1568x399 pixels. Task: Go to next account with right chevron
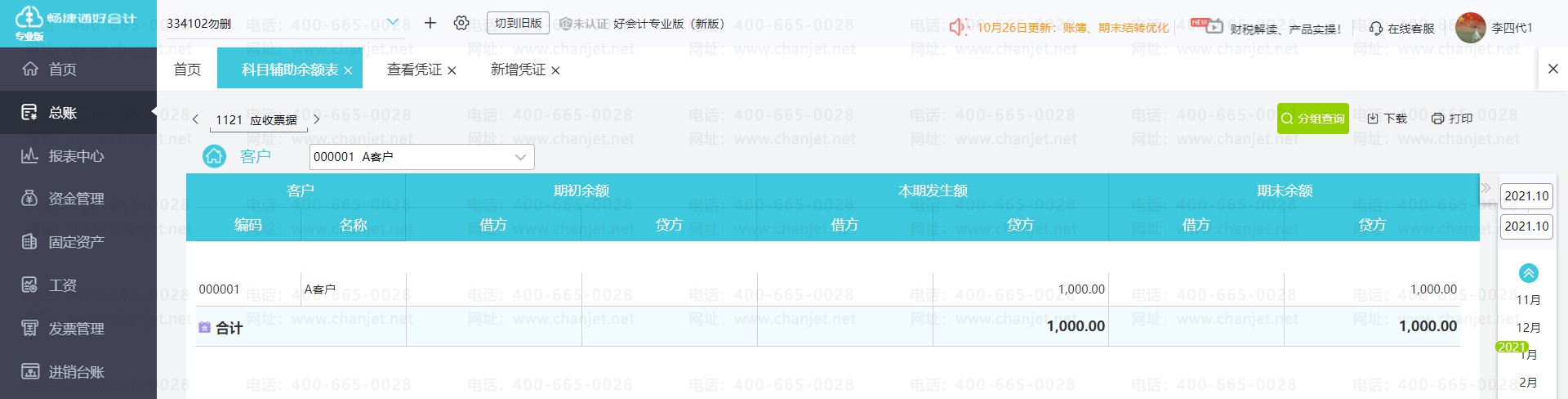(317, 119)
